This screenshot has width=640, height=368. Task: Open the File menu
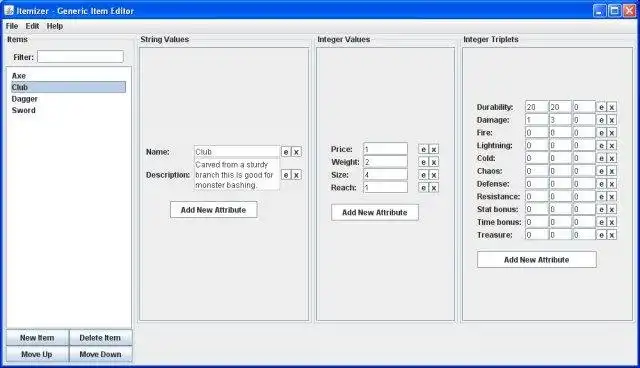tap(12, 26)
